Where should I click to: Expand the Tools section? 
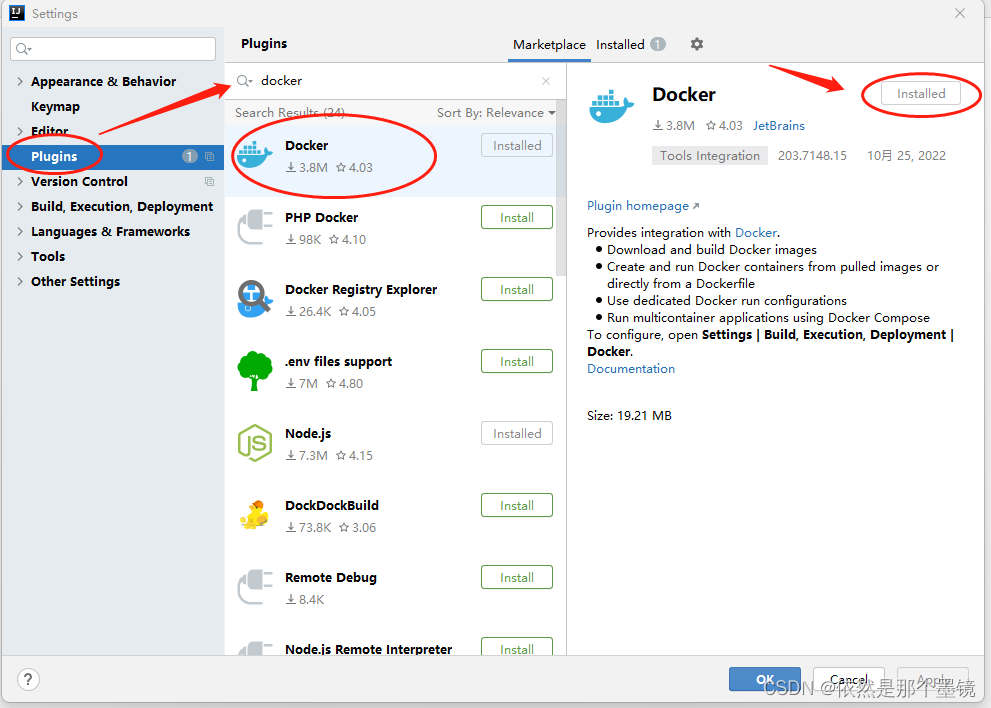[20, 257]
